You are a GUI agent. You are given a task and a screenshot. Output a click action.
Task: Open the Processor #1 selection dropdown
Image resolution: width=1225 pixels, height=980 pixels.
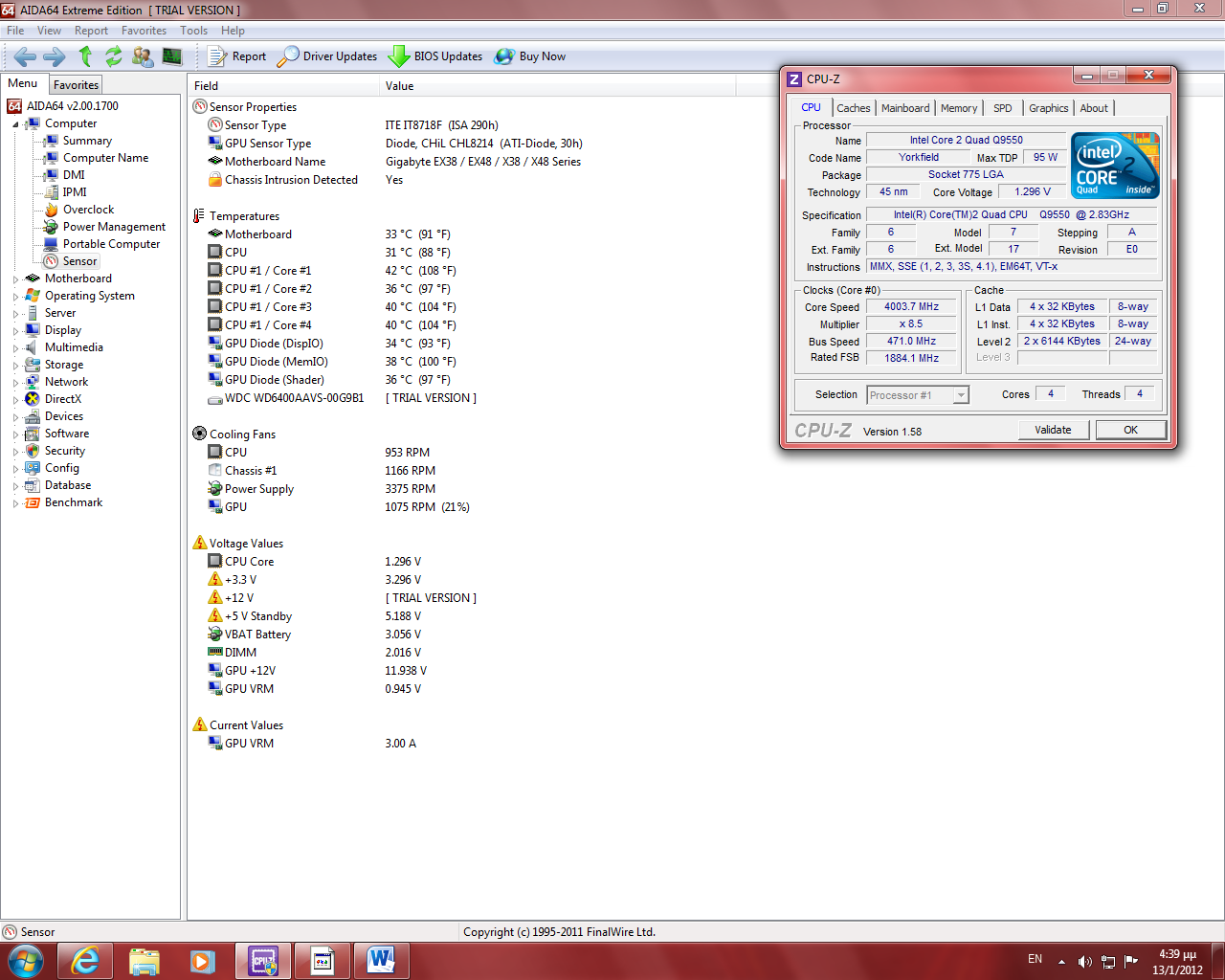tap(918, 395)
